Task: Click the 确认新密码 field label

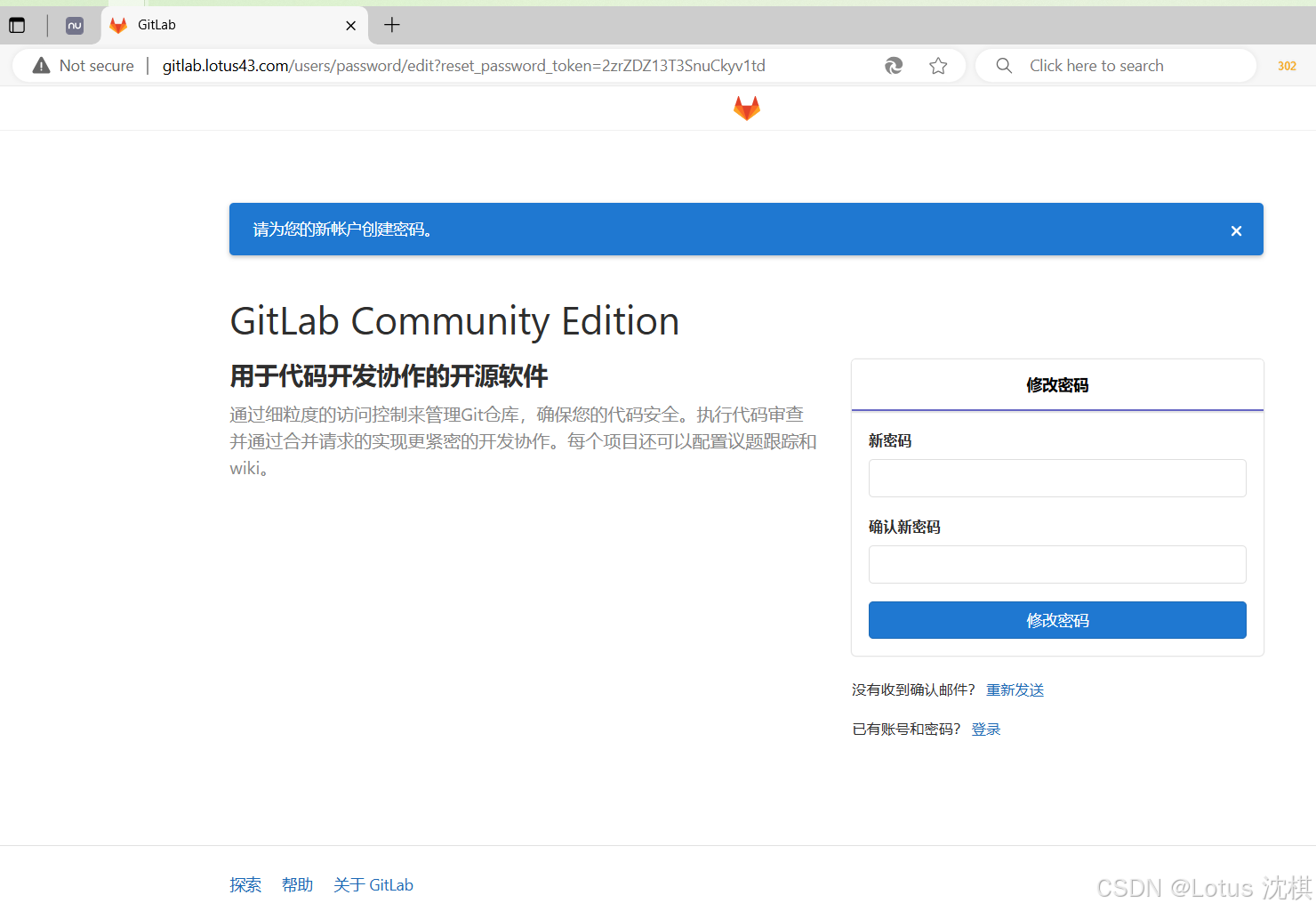Action: 904,528
